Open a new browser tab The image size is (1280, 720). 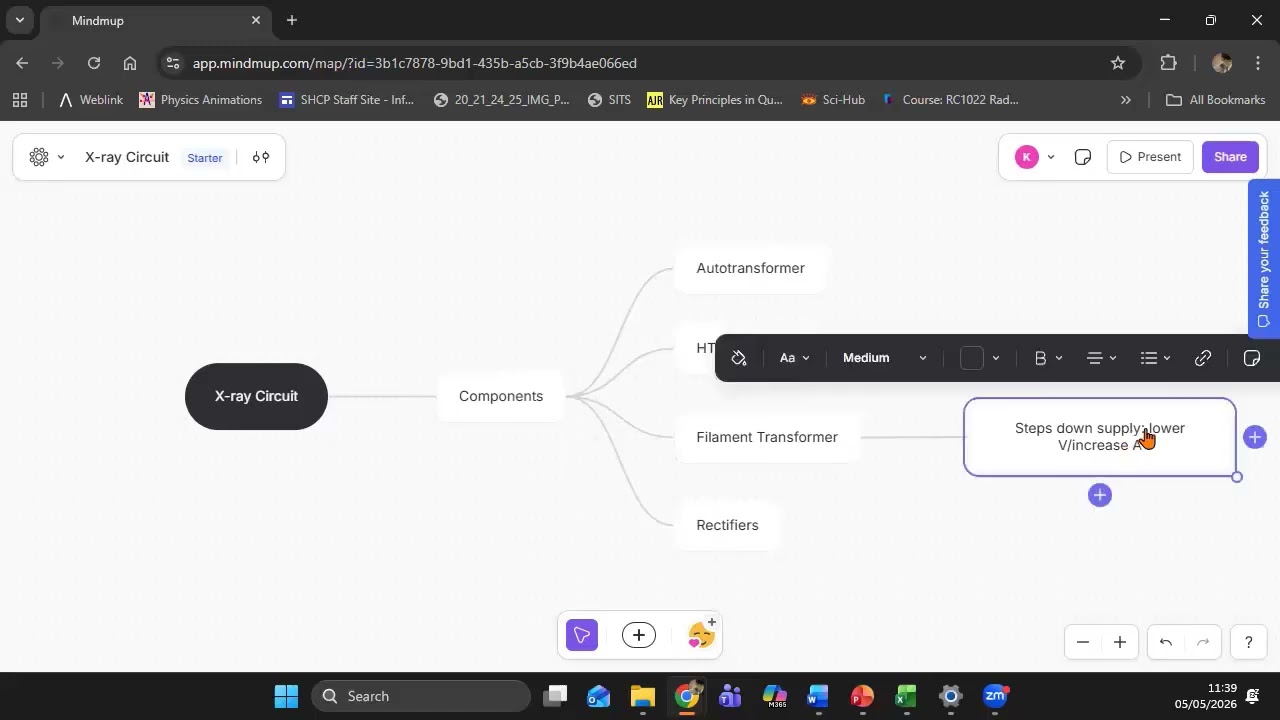(x=291, y=20)
